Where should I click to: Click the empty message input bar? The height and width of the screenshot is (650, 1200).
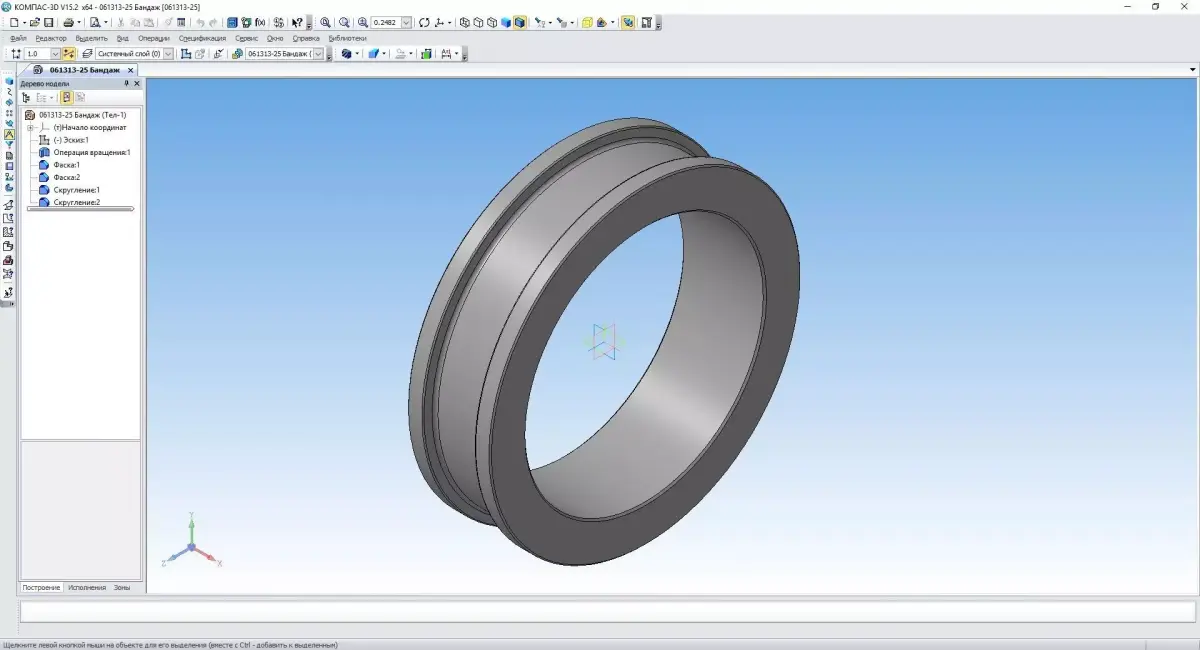point(607,611)
